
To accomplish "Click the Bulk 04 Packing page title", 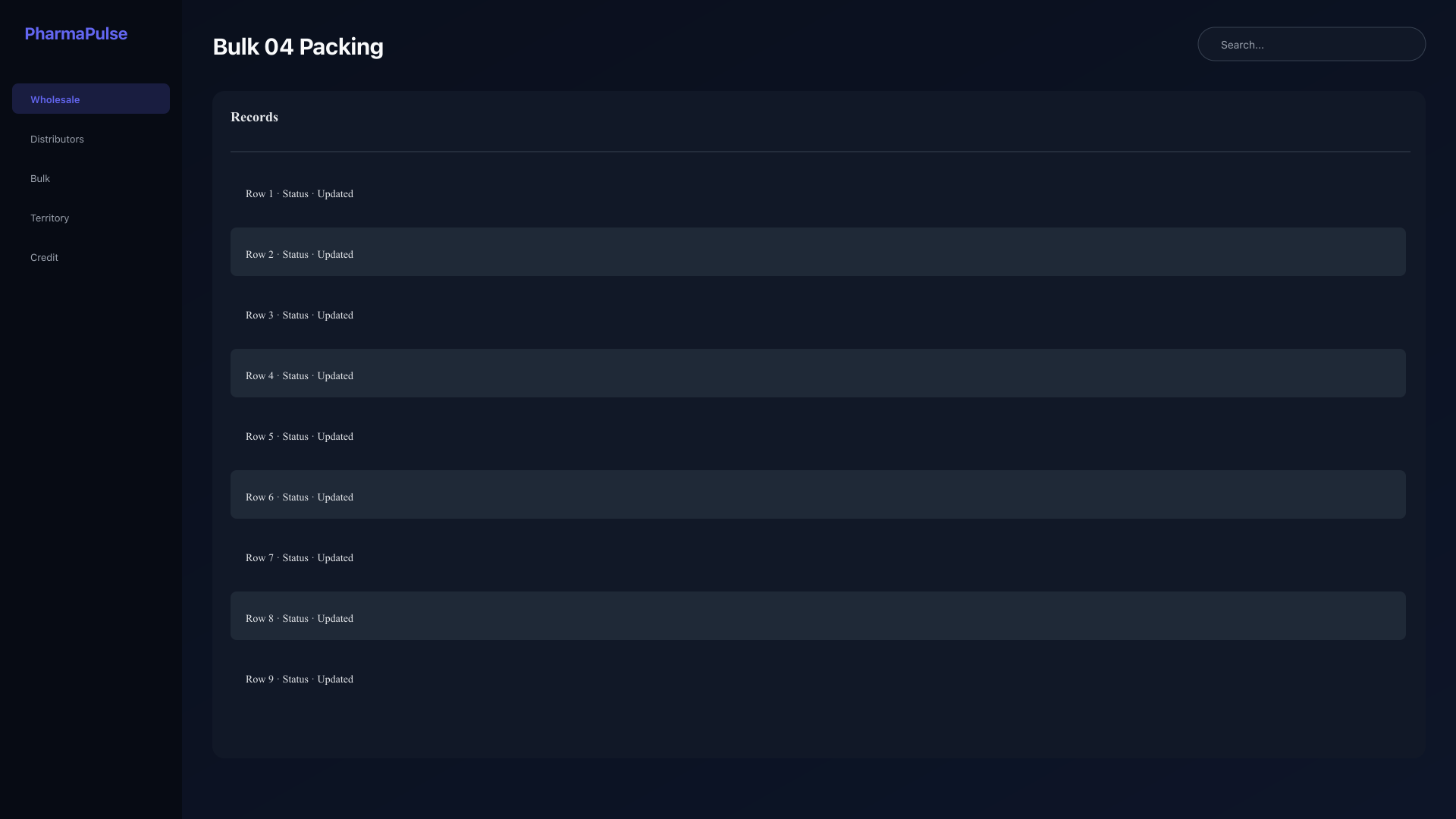I will (298, 46).
